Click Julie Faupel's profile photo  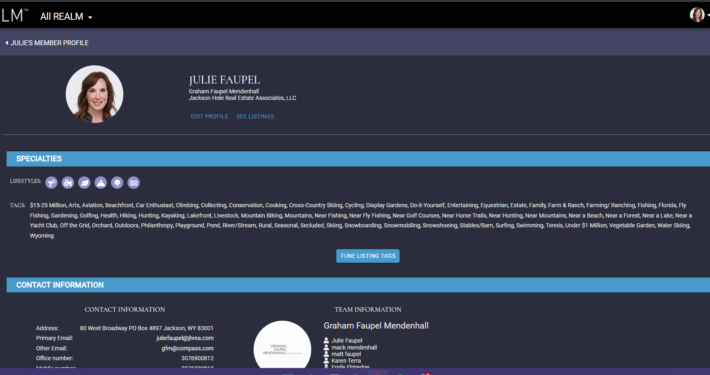(94, 94)
